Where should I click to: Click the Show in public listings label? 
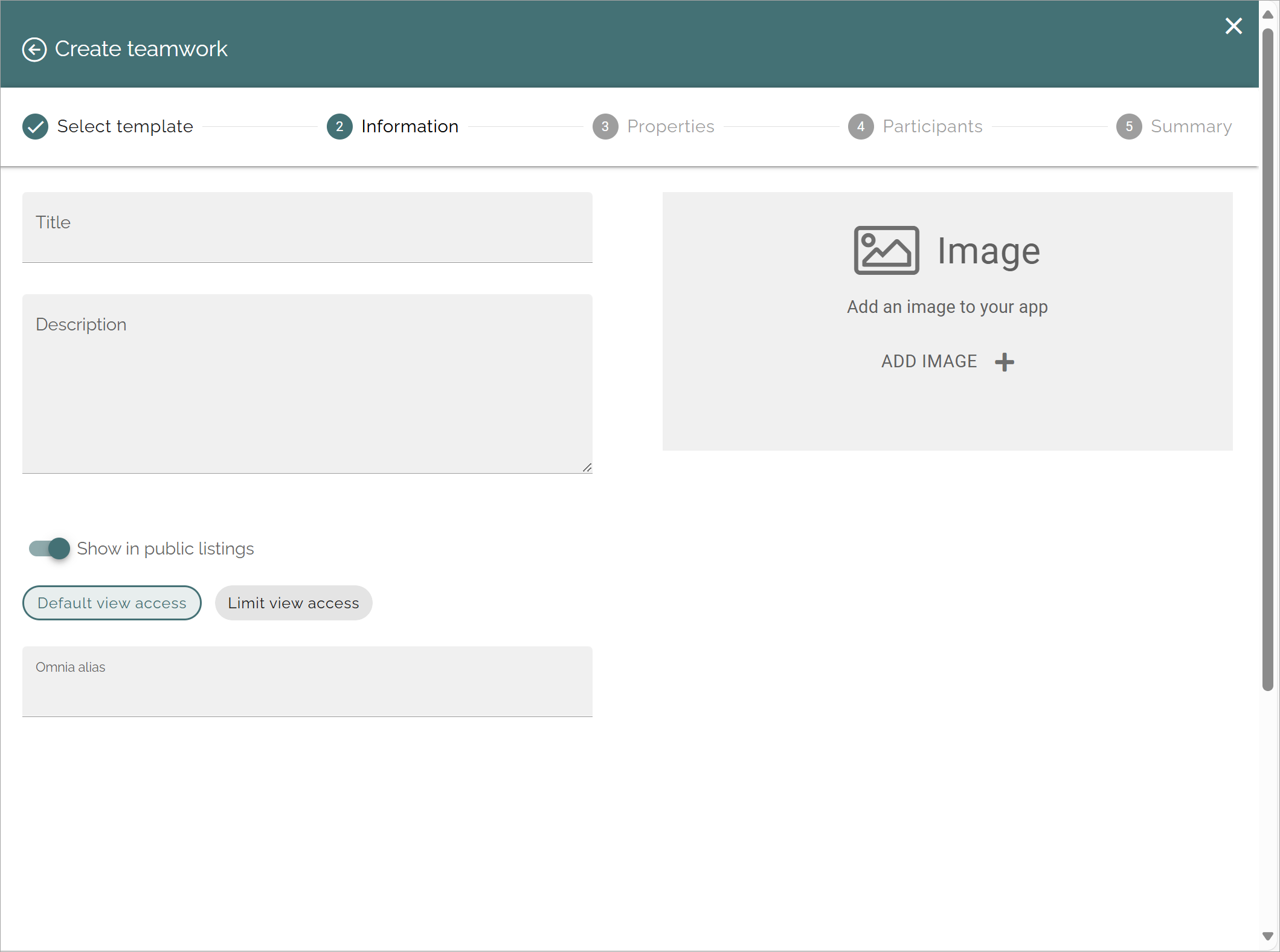click(x=166, y=548)
